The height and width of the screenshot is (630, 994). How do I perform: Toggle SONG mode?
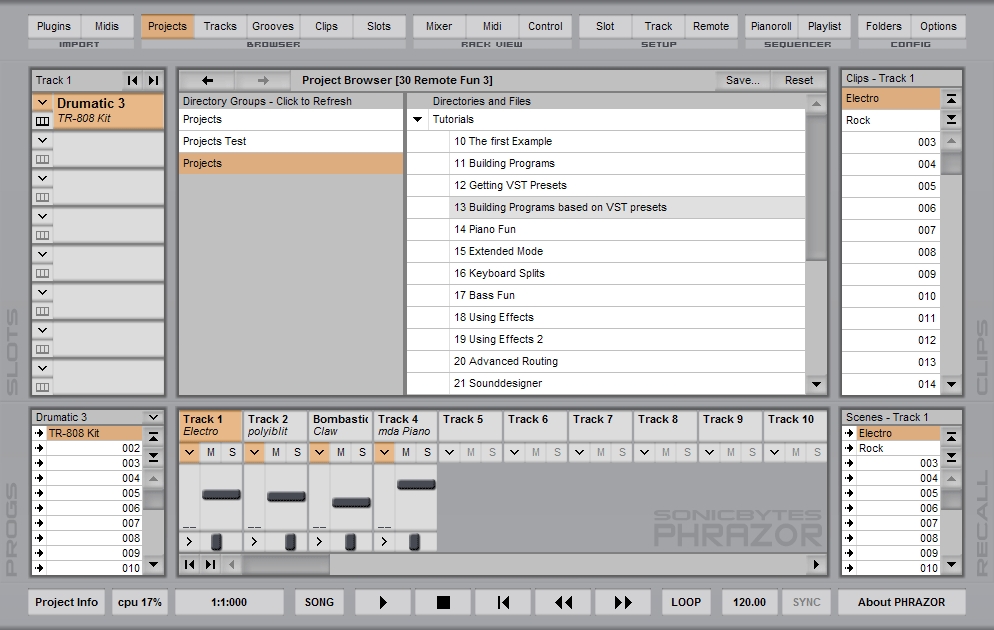[319, 602]
